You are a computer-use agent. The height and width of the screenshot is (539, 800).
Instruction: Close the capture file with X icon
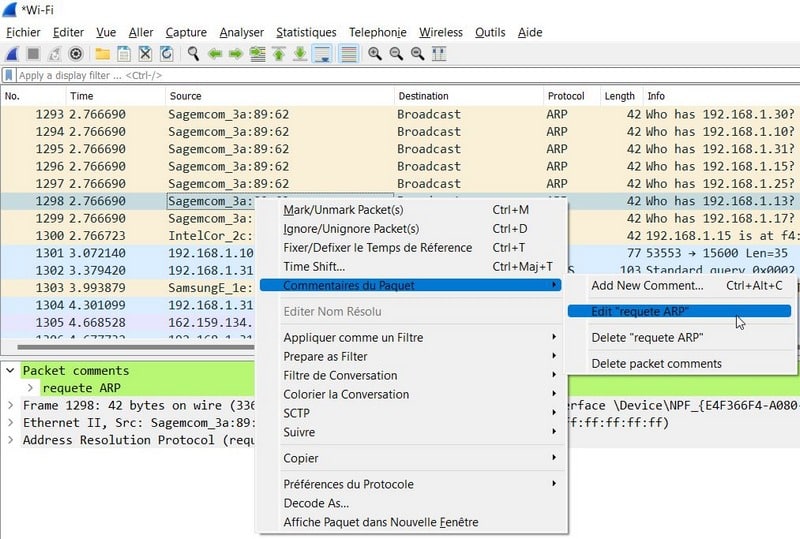coord(145,54)
